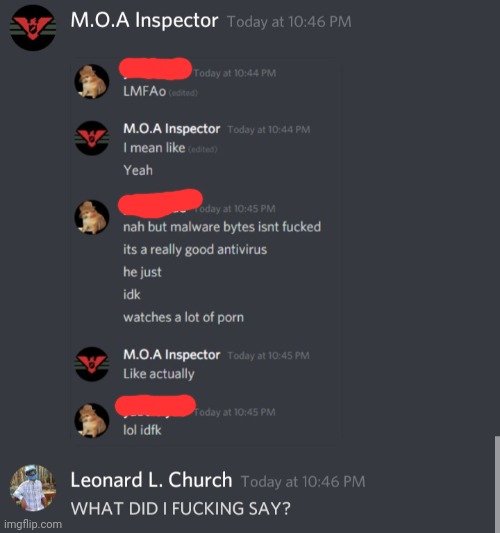Screen dimensions: 500x533
Task: Click the redacted username above LMFAo
Action: [x=155, y=69]
